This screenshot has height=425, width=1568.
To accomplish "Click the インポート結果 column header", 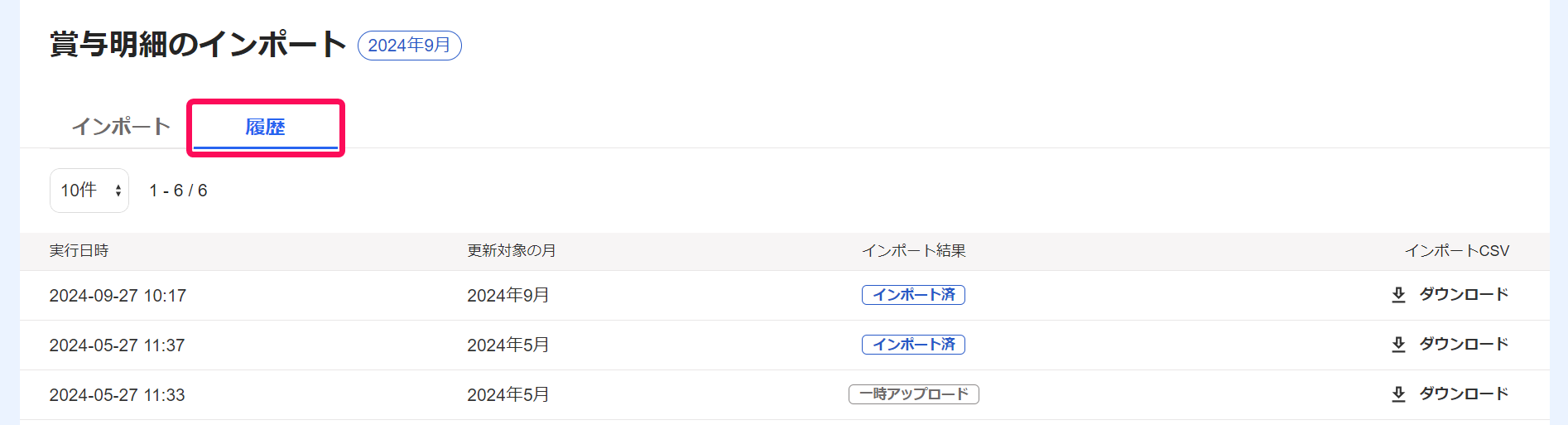I will [x=914, y=251].
